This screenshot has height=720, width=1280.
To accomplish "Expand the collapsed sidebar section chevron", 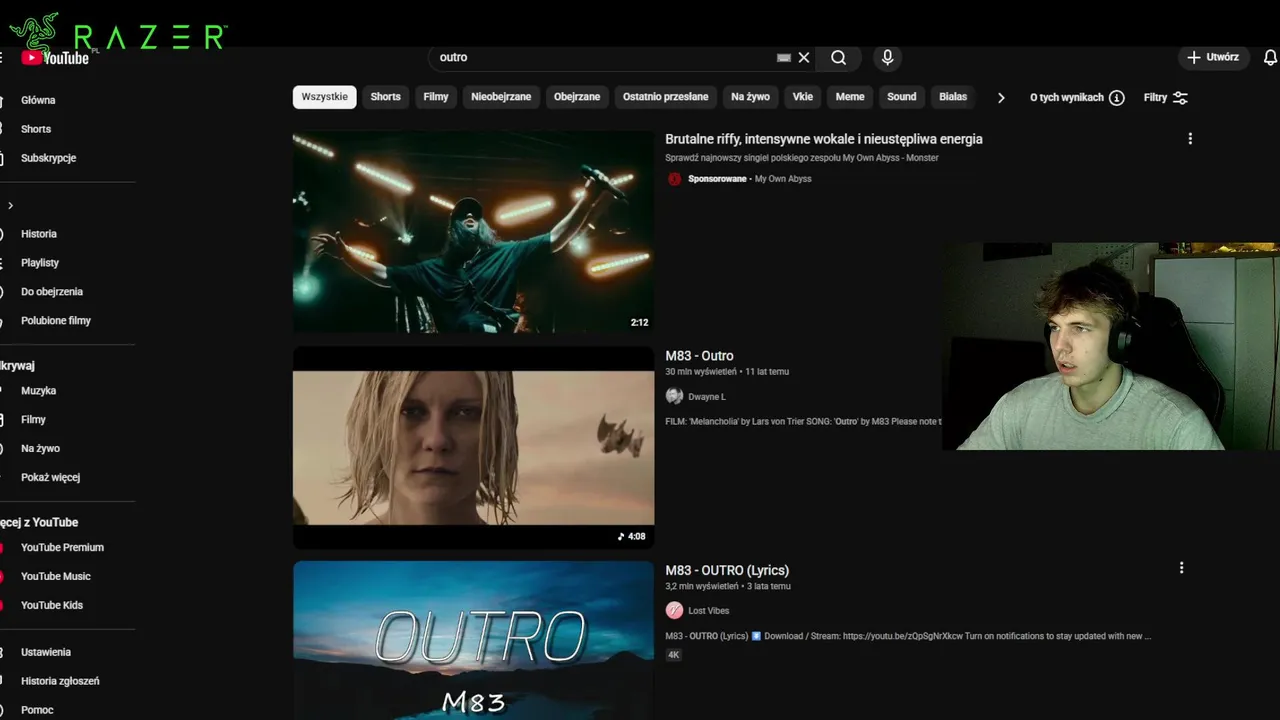I will coord(10,205).
